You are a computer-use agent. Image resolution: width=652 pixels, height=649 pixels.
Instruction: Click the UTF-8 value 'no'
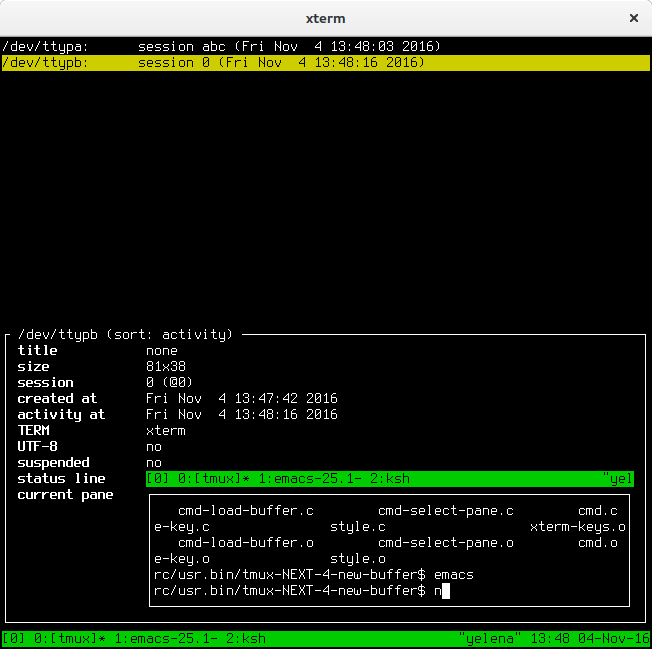tap(154, 447)
